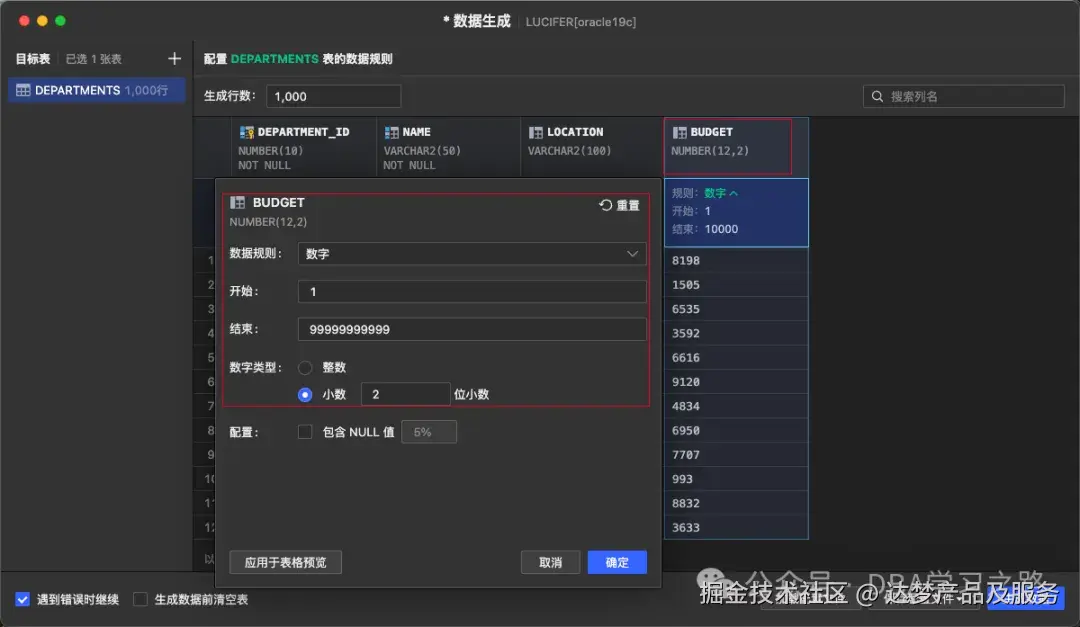Screen dimensions: 1080x627
Task: Click the LOCATION column icon
Action: (x=535, y=132)
